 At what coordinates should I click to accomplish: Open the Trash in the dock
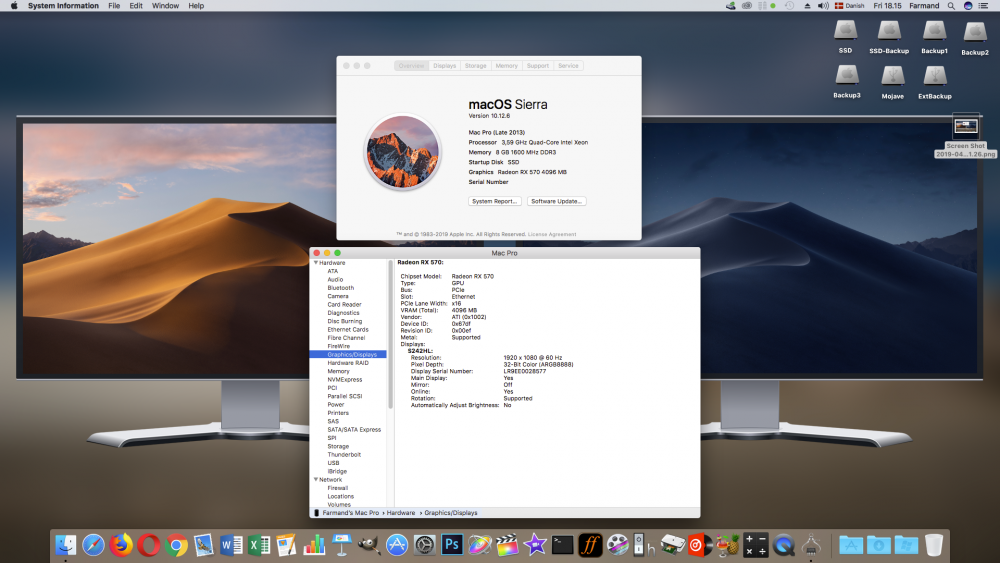pyautogui.click(x=934, y=545)
